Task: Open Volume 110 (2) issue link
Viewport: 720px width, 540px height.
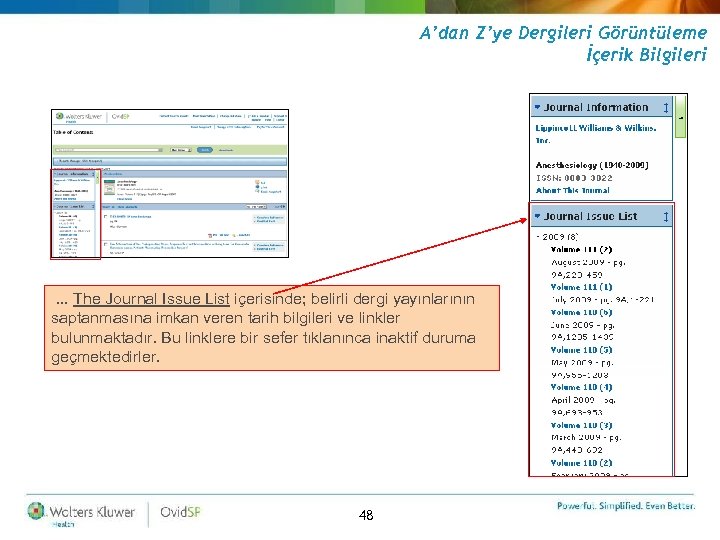Action: (x=581, y=463)
